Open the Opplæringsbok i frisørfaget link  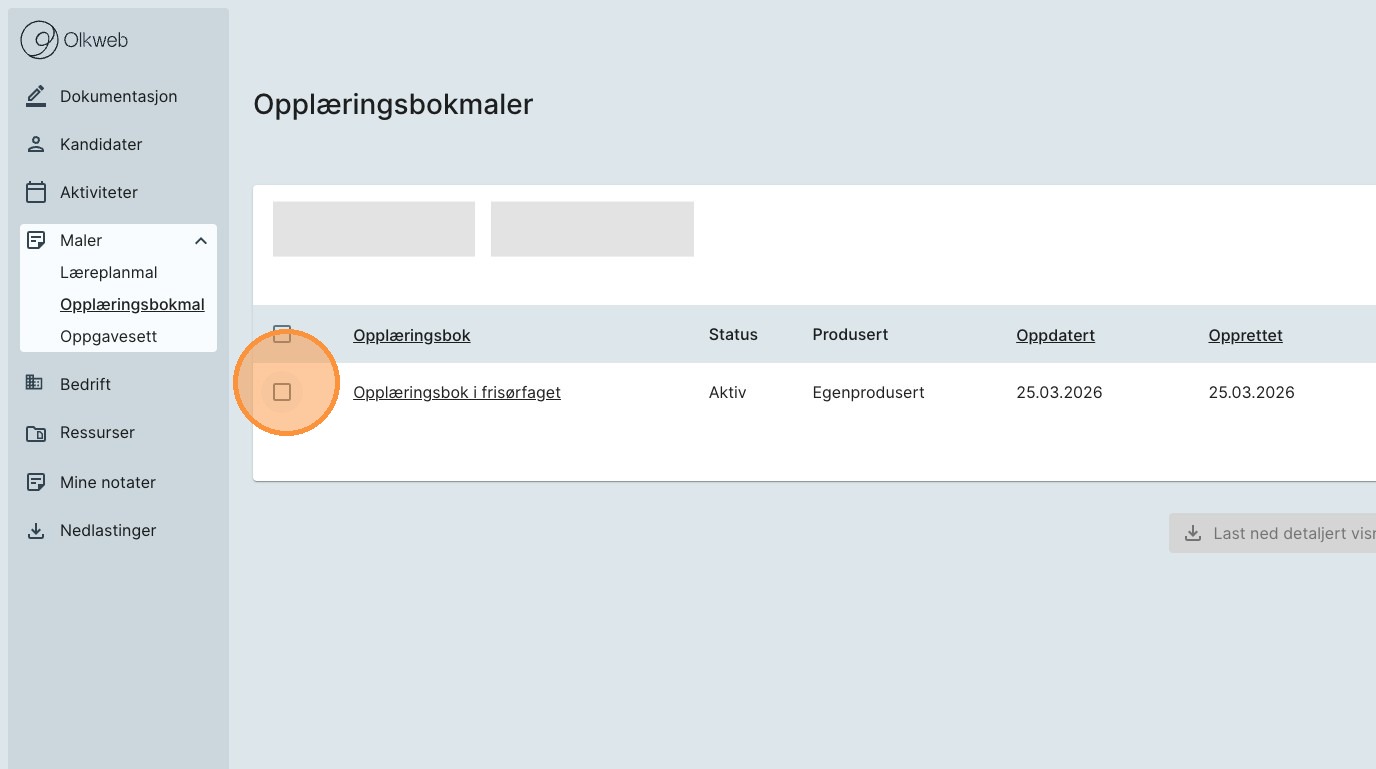456,392
